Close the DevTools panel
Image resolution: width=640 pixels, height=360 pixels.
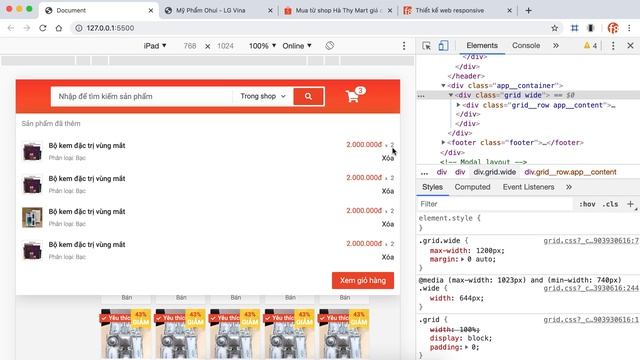pos(630,46)
